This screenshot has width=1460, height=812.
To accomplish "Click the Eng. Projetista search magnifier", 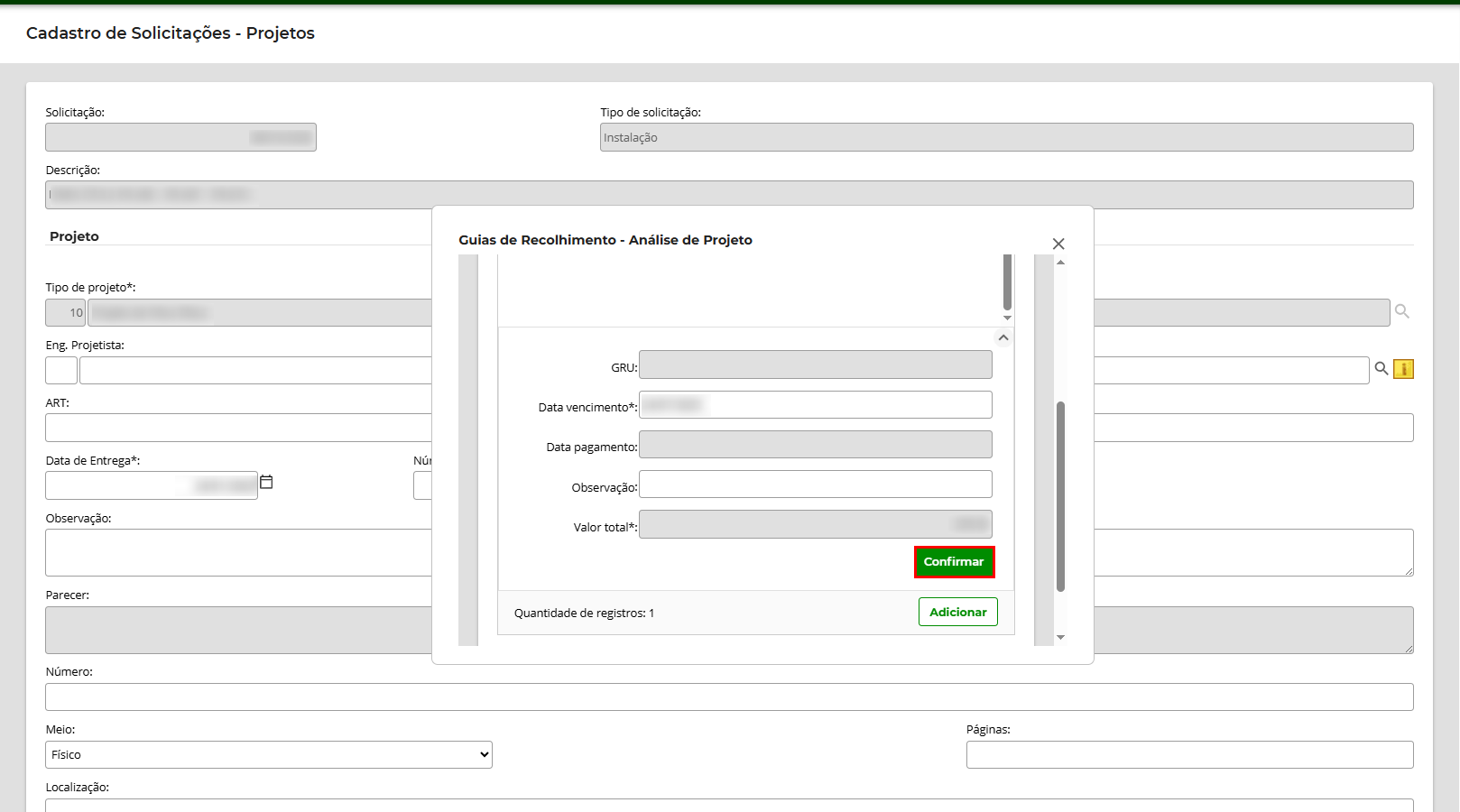I will (x=1381, y=368).
